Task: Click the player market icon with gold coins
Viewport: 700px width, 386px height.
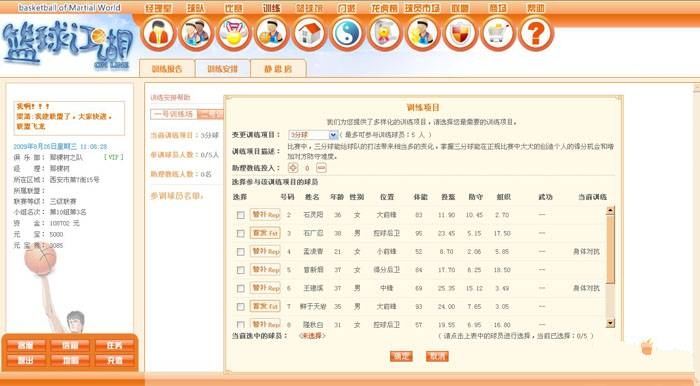Action: (422, 34)
